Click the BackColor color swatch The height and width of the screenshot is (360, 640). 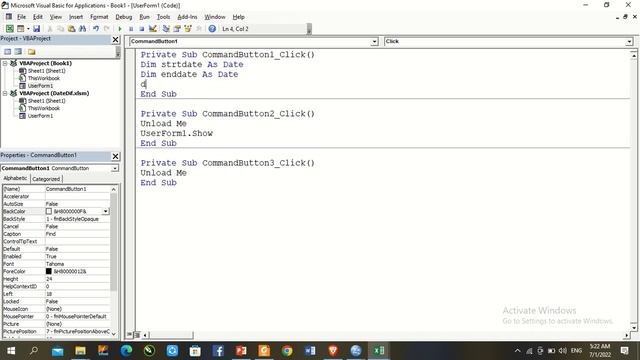49,211
